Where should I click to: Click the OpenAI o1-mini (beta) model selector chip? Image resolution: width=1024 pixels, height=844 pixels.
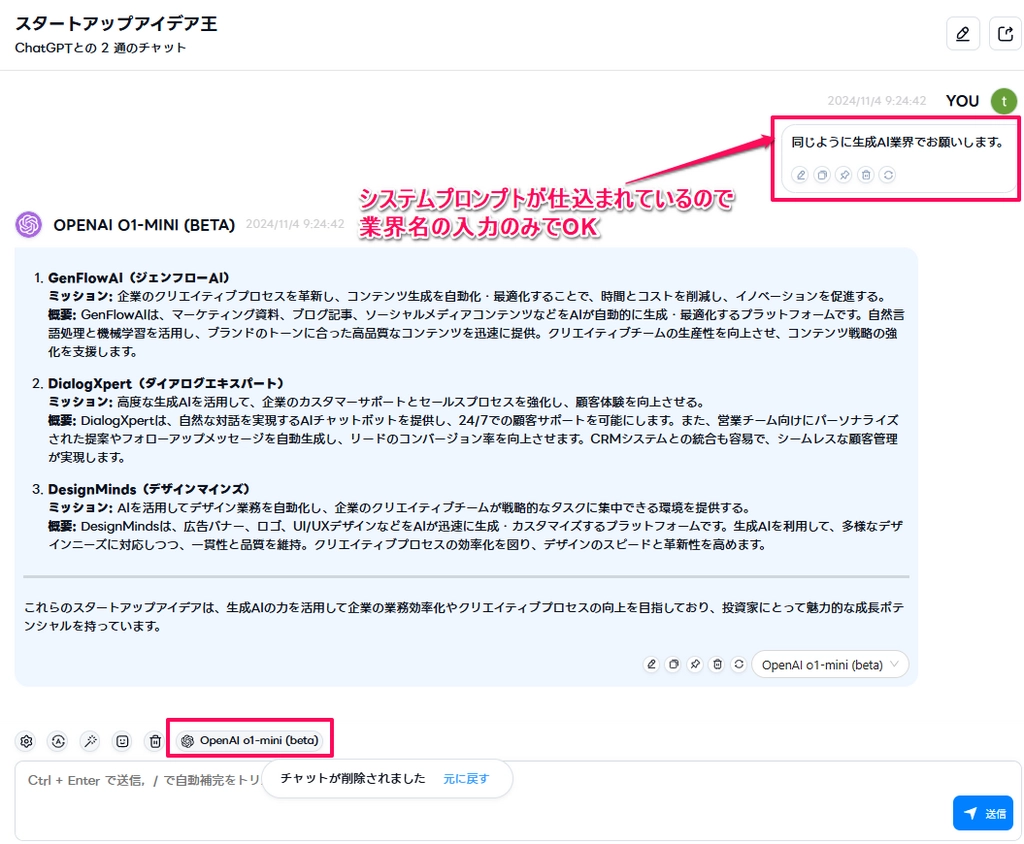250,741
